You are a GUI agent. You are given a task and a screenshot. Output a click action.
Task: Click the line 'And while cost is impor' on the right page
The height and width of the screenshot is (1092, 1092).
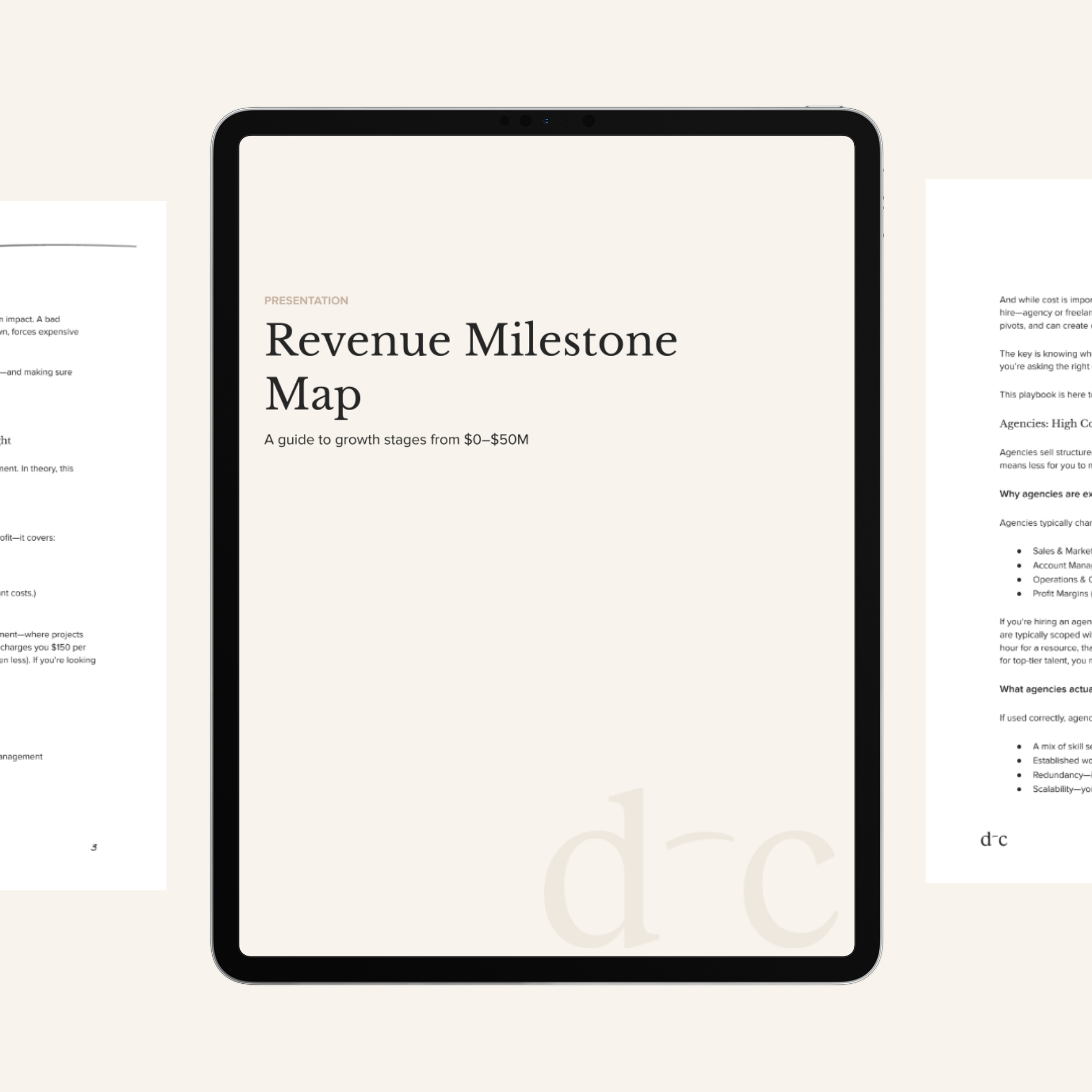[1045, 300]
